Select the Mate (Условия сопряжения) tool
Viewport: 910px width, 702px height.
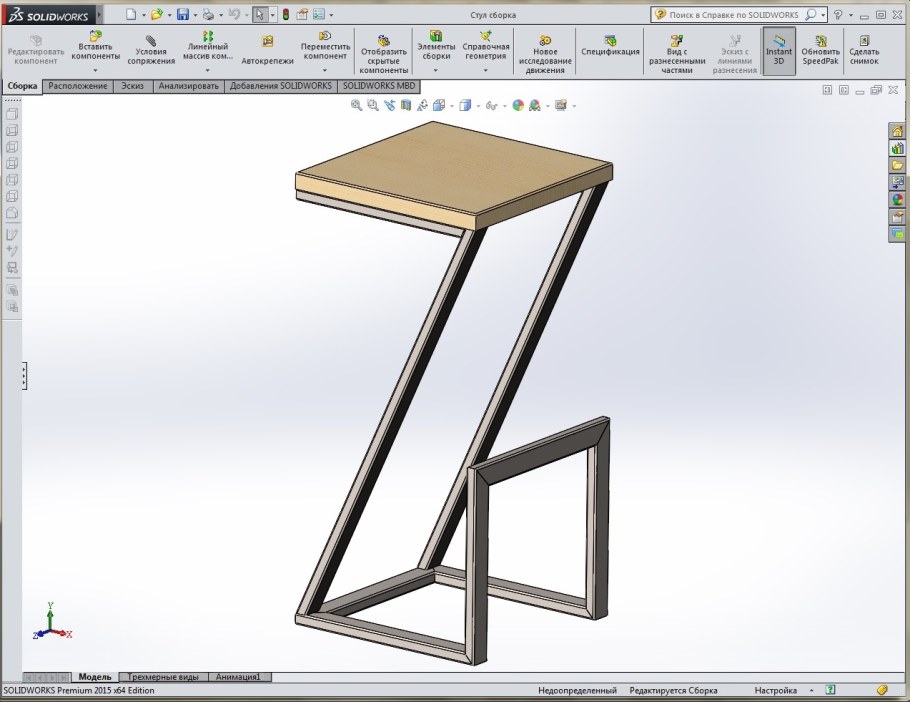(x=150, y=40)
